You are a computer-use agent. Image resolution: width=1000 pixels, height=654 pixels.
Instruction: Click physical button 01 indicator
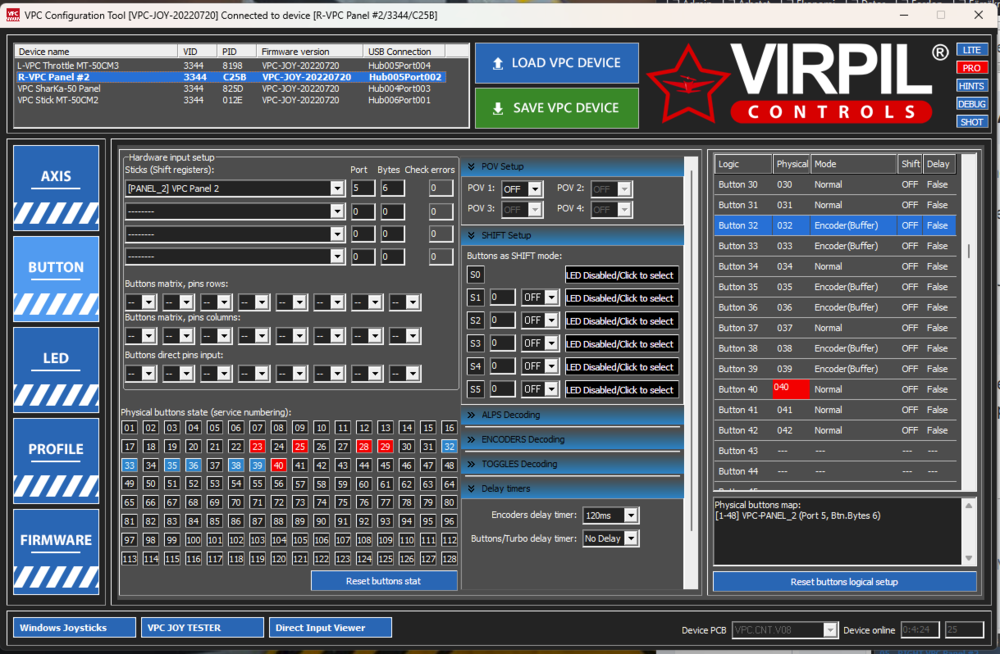click(x=129, y=427)
